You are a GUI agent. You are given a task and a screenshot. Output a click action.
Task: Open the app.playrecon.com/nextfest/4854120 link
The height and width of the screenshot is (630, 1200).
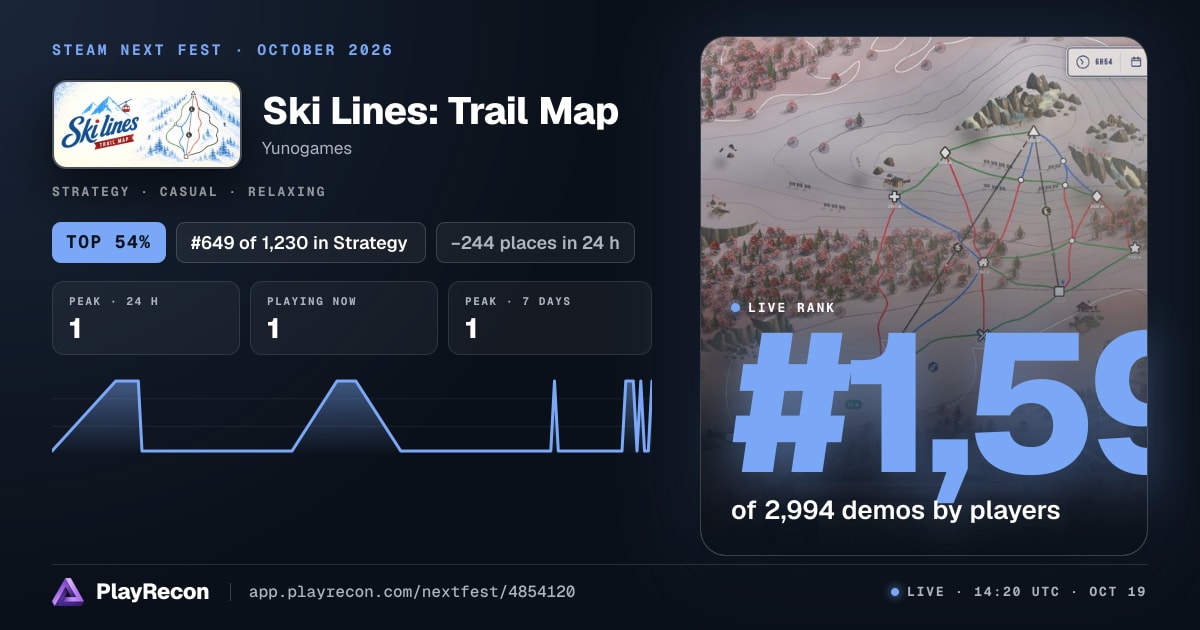point(411,592)
